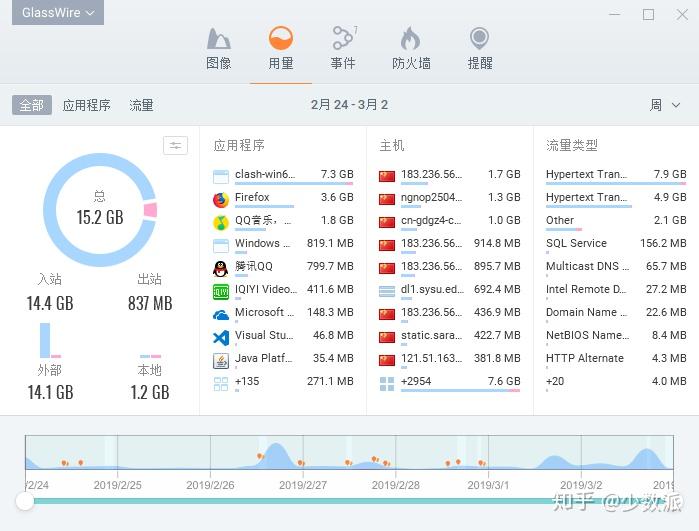Go to the 提醒 (Alerts) tab

pyautogui.click(x=480, y=49)
